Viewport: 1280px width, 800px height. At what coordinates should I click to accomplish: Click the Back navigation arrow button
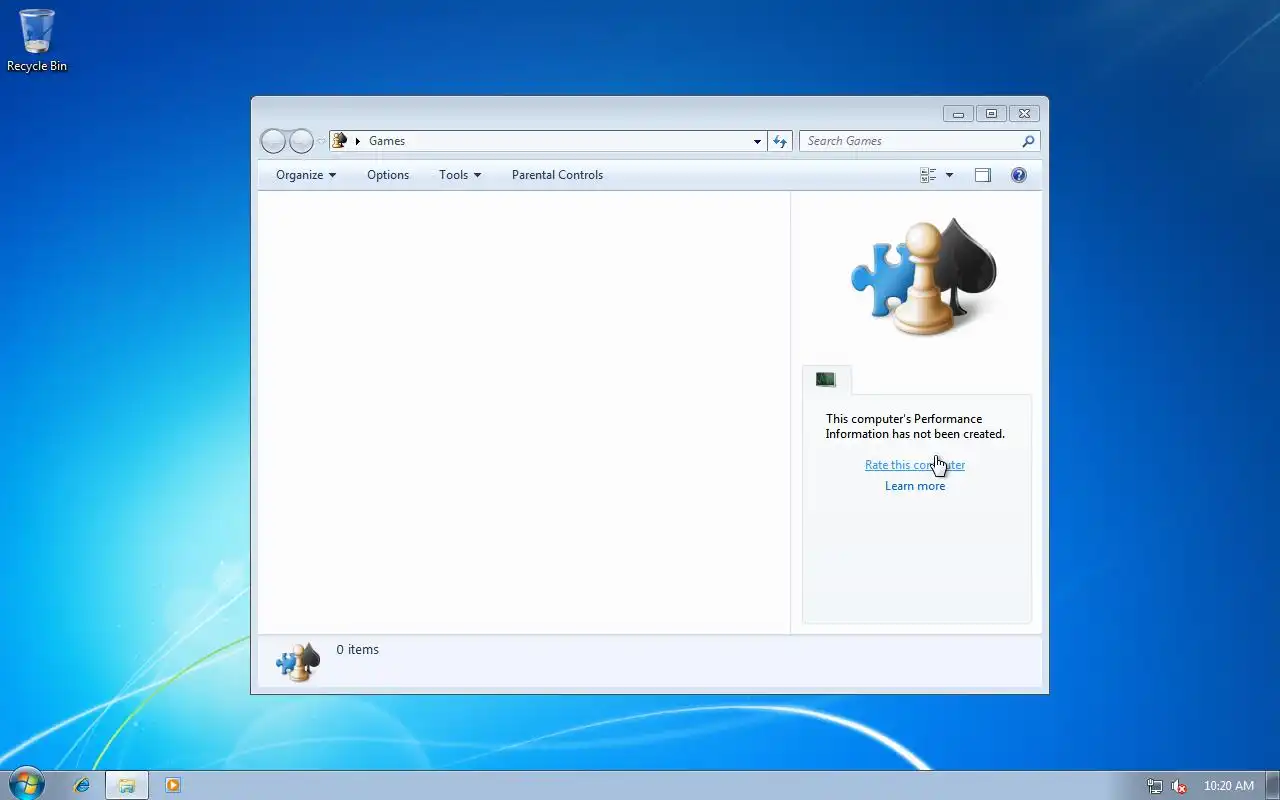273,141
